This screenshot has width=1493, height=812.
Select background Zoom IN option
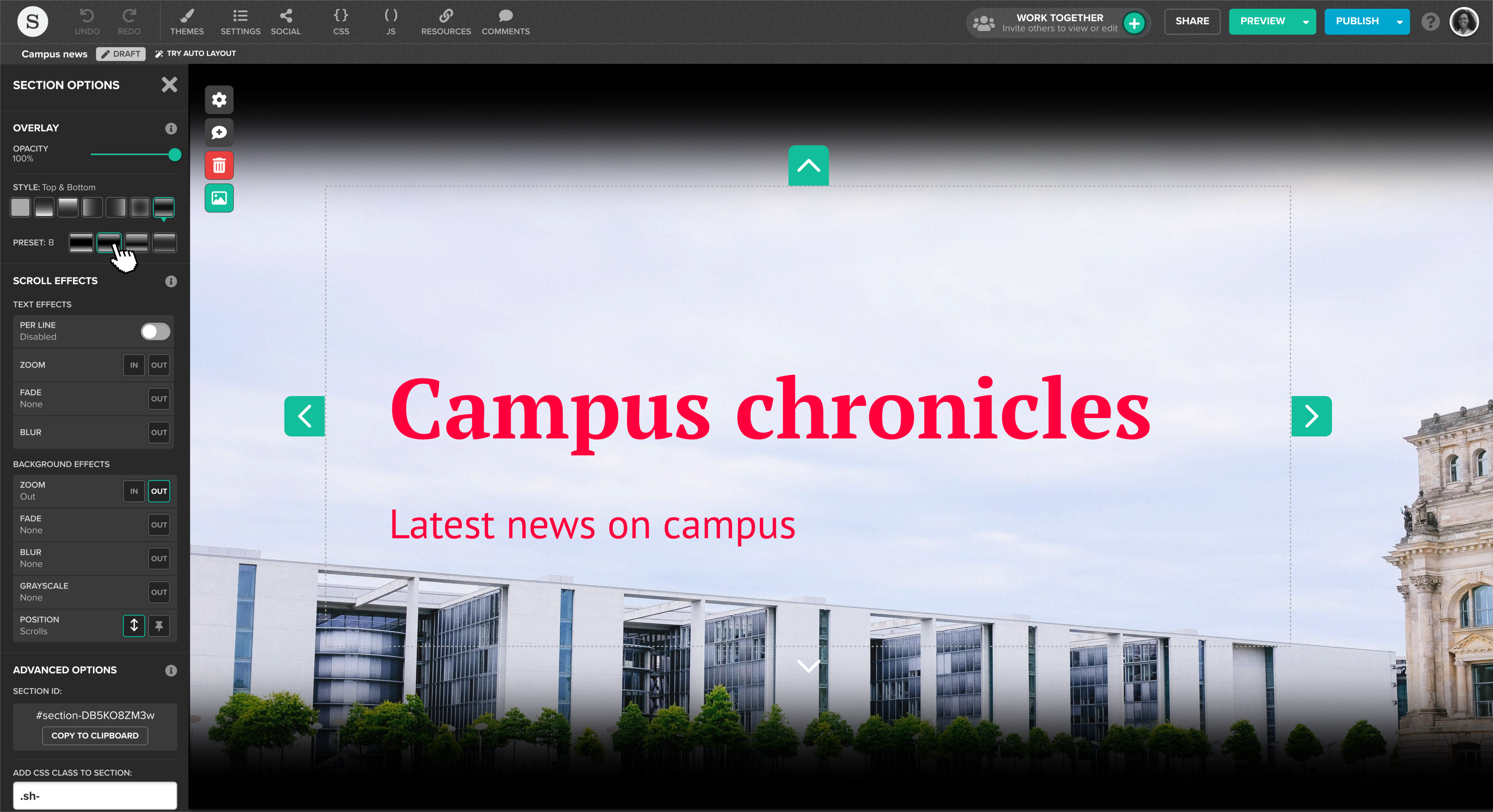click(134, 491)
